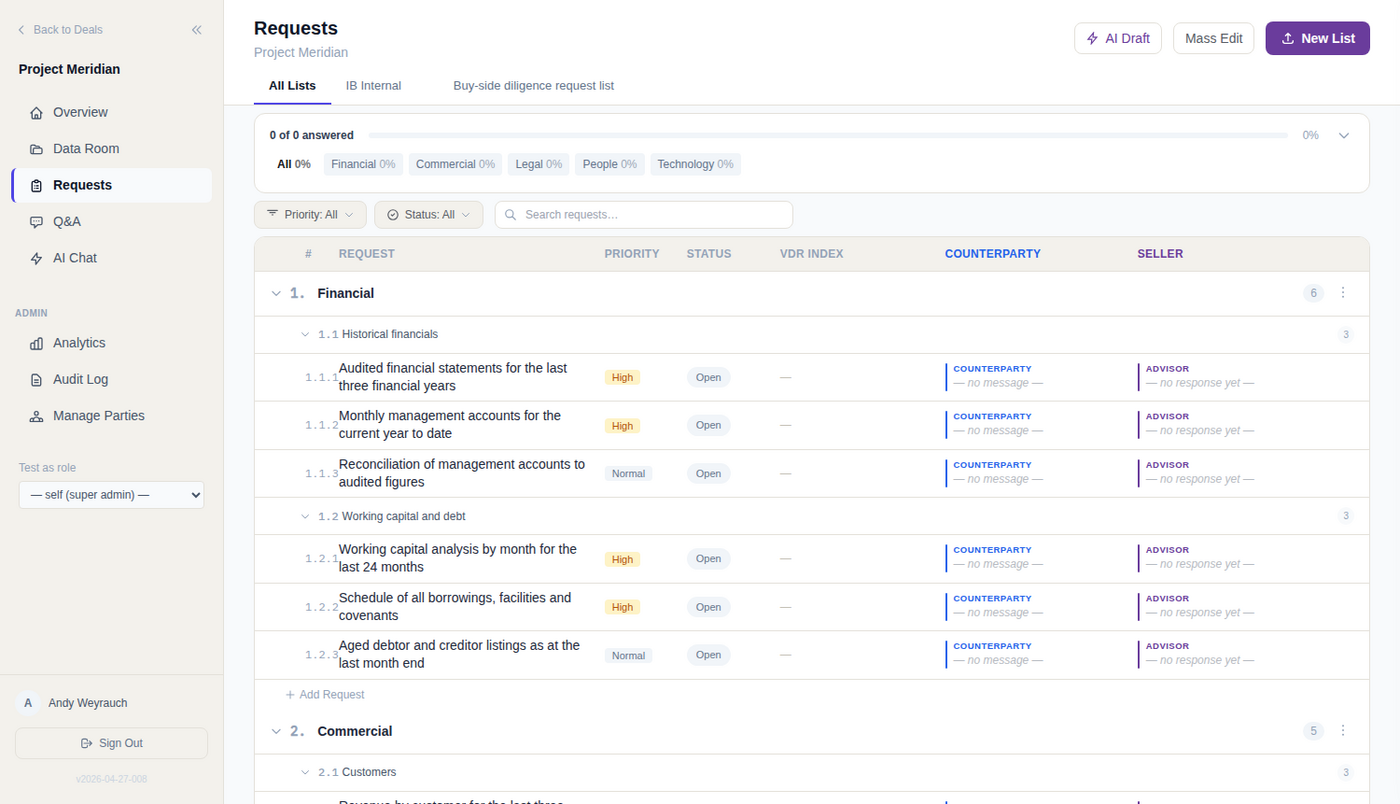Click Add Request under Financial section
This screenshot has width=1400, height=804.
(x=325, y=695)
